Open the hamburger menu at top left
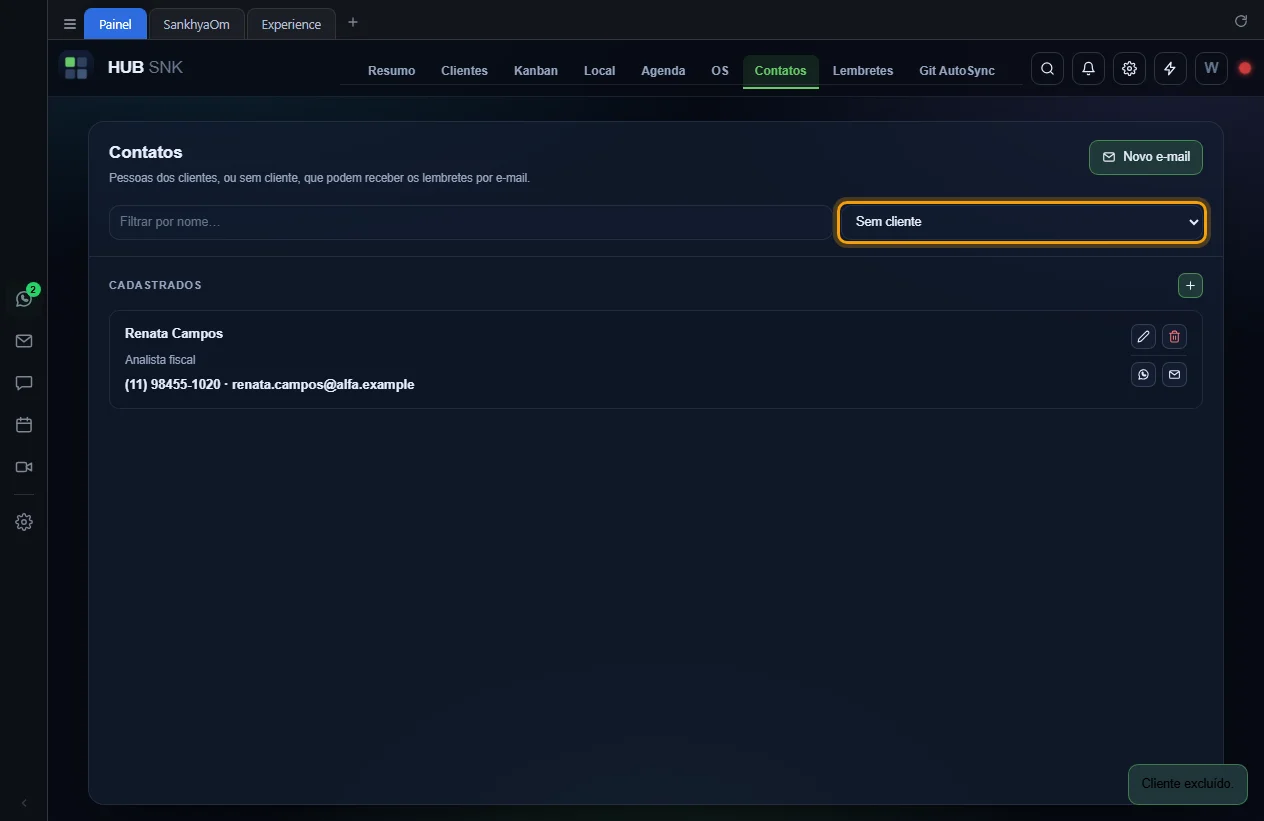This screenshot has height=821, width=1264. click(x=70, y=24)
